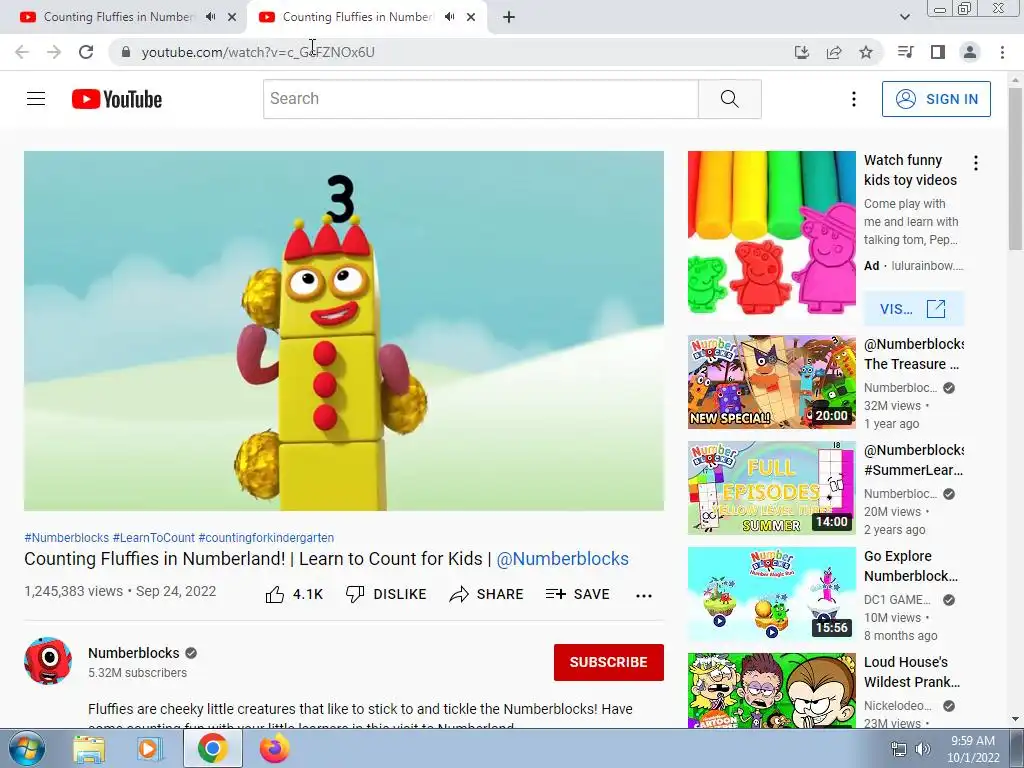Bookmark this page with the star icon
The image size is (1024, 768).
(866, 52)
